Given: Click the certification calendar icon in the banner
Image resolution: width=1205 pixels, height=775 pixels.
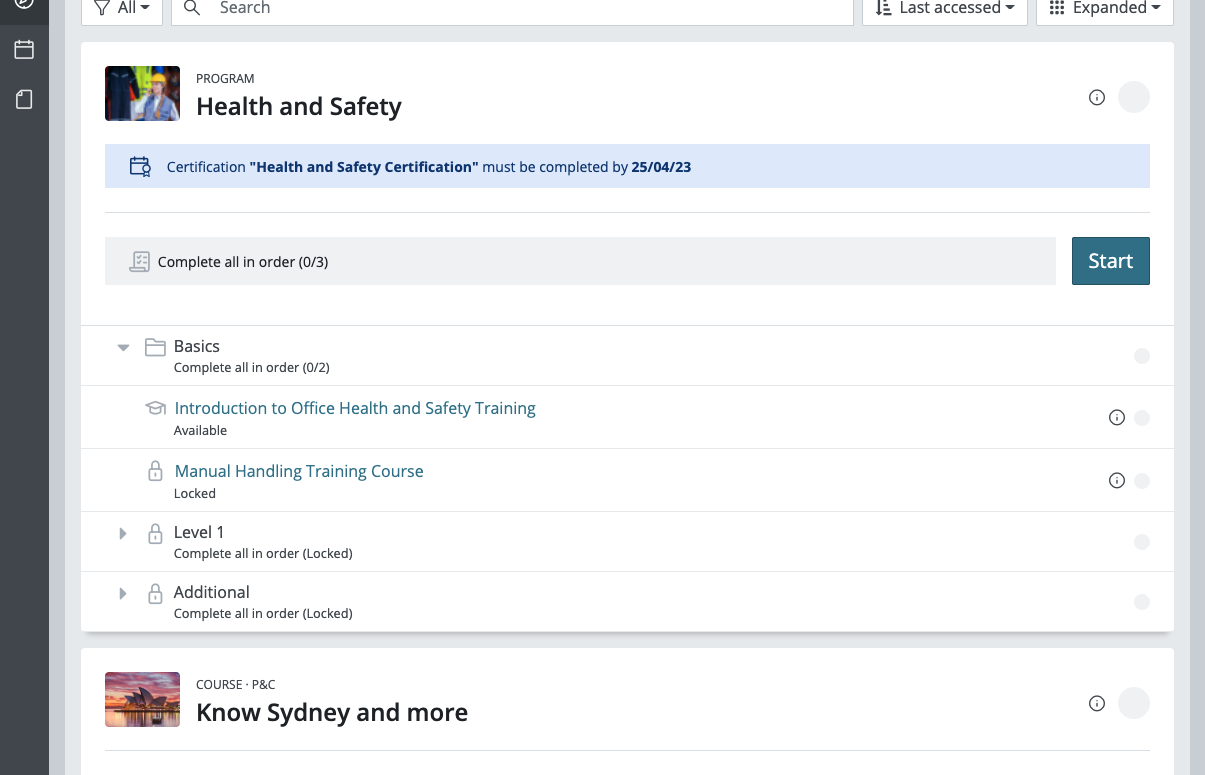Looking at the screenshot, I should tap(139, 166).
